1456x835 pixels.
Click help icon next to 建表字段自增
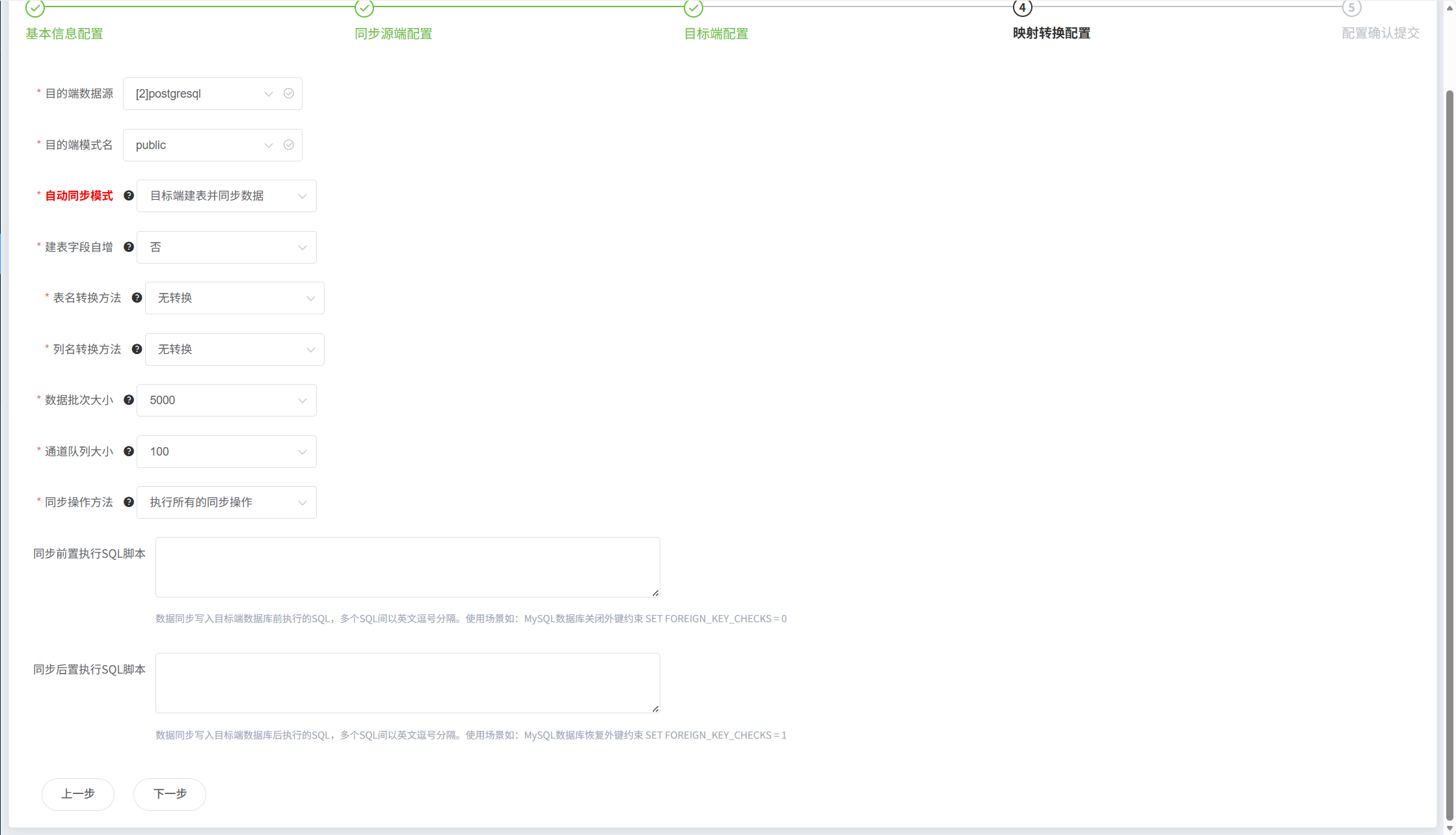click(x=129, y=247)
